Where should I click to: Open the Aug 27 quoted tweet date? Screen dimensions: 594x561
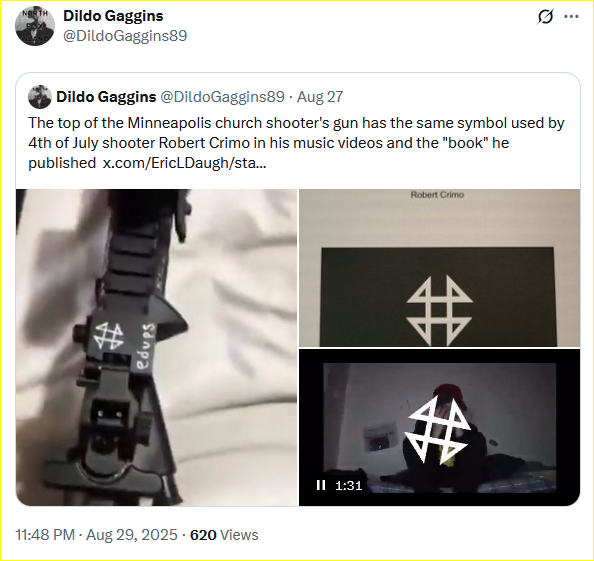[x=320, y=97]
